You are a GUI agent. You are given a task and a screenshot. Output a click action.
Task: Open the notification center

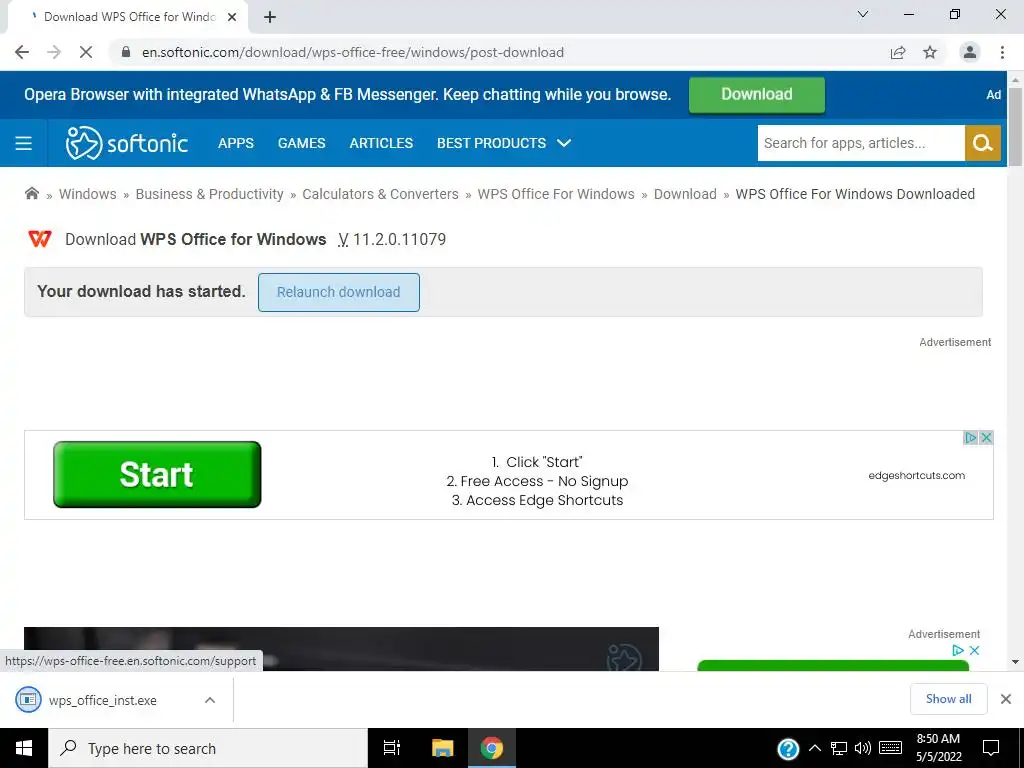(991, 748)
